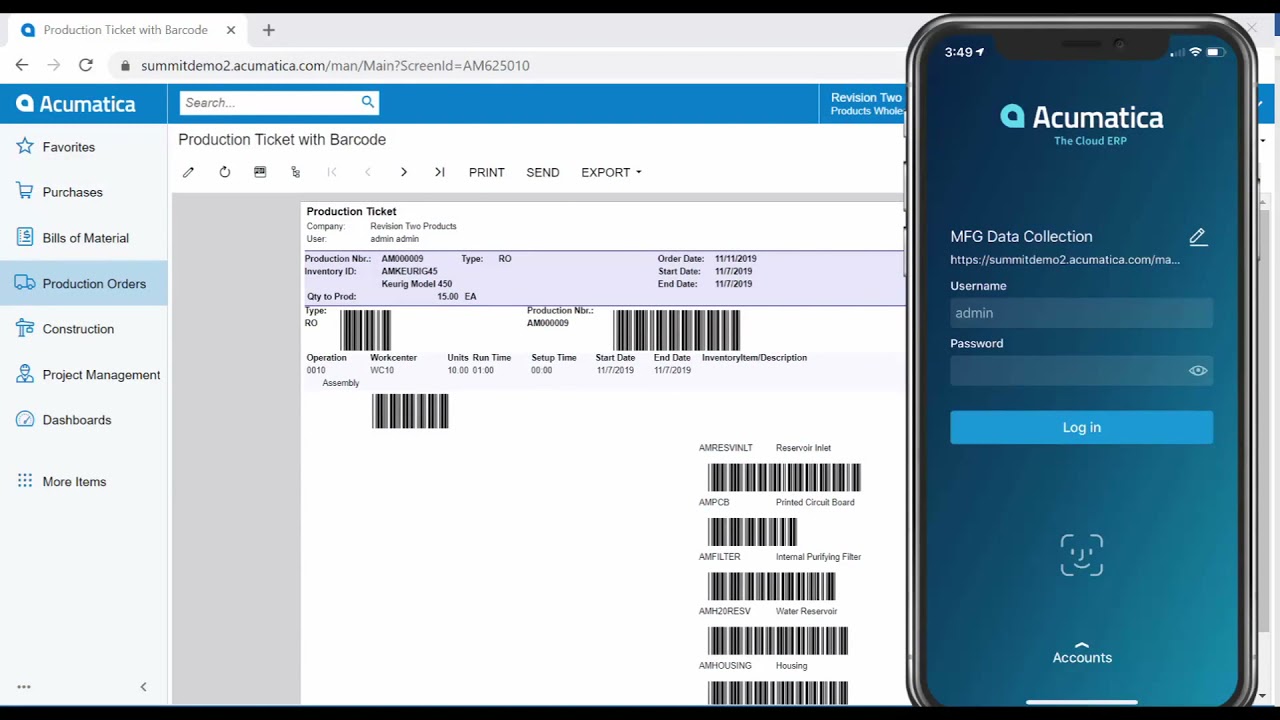
Task: Click the Internal Purifying Filter description
Action: (x=818, y=557)
